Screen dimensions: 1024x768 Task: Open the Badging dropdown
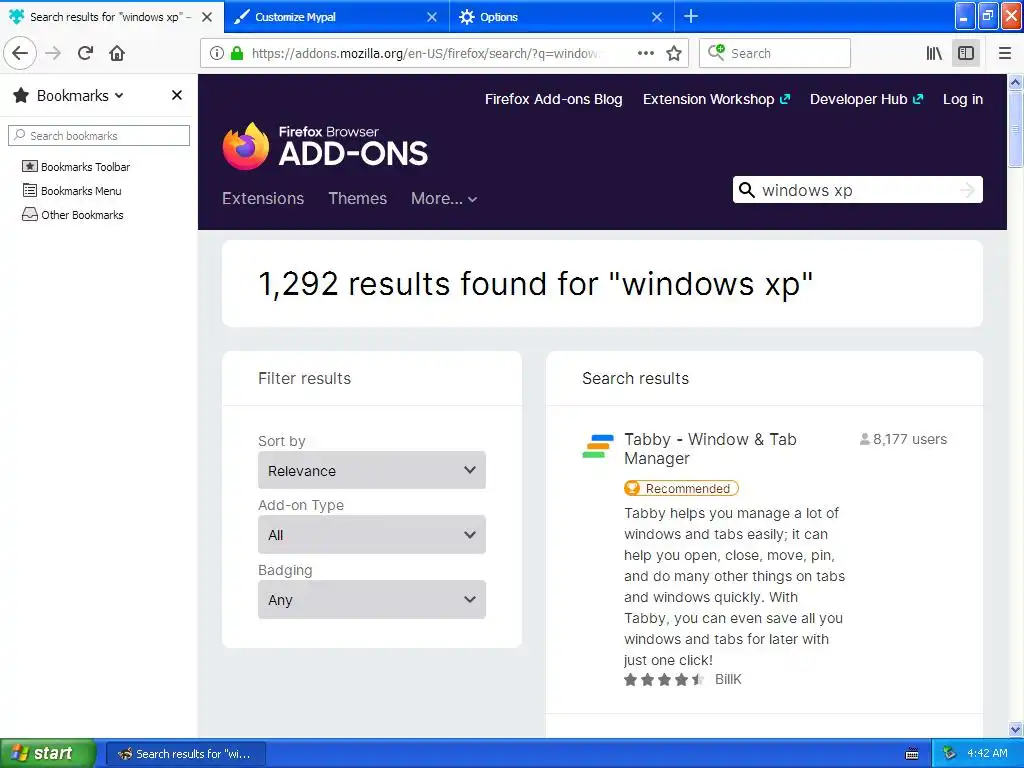(x=372, y=600)
